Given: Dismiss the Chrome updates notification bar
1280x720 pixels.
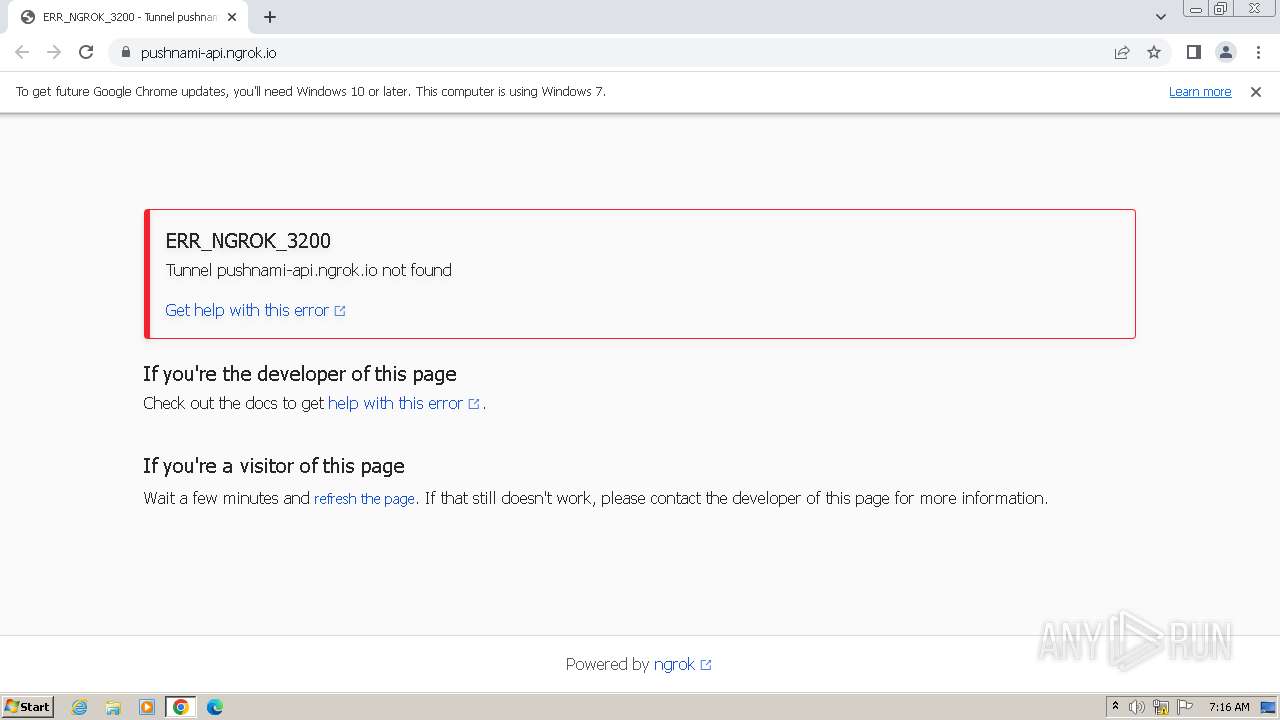Looking at the screenshot, I should [x=1256, y=92].
